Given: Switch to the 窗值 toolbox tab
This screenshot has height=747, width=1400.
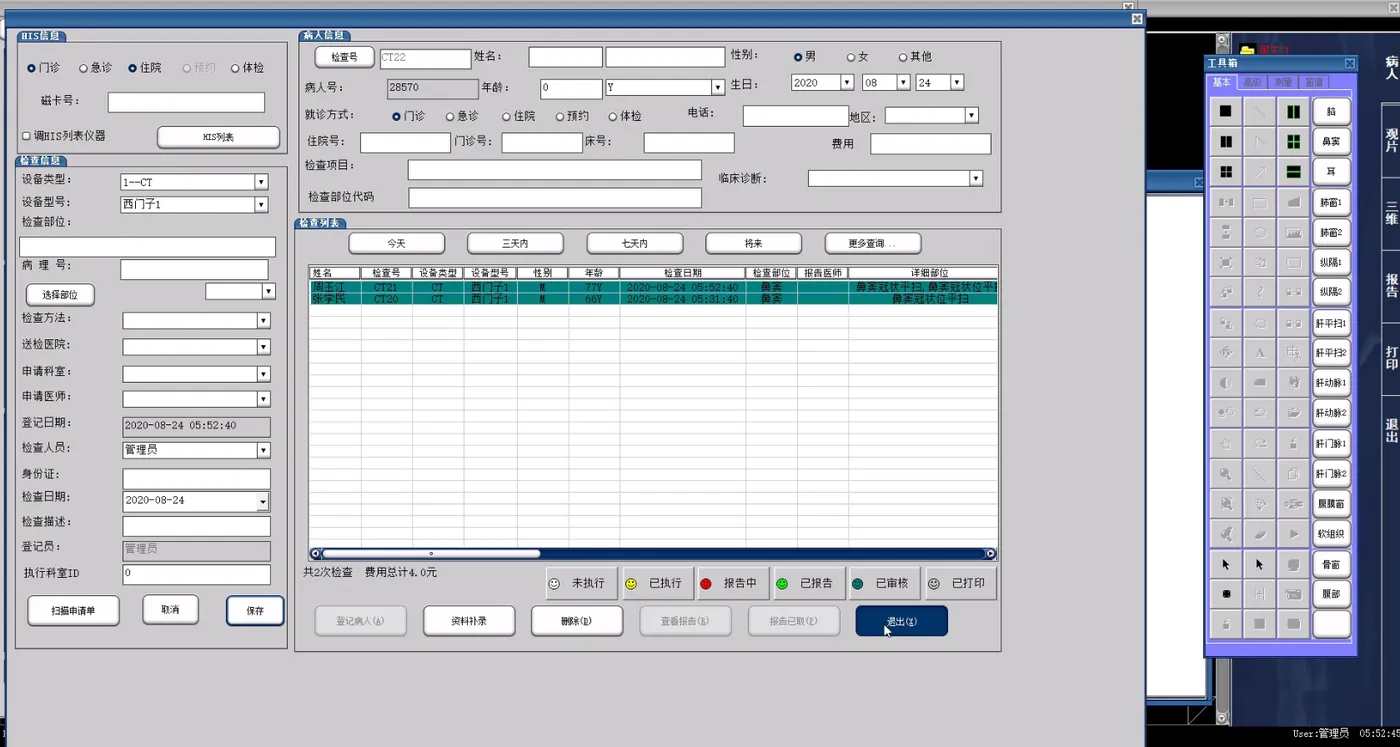Looking at the screenshot, I should pyautogui.click(x=1314, y=82).
